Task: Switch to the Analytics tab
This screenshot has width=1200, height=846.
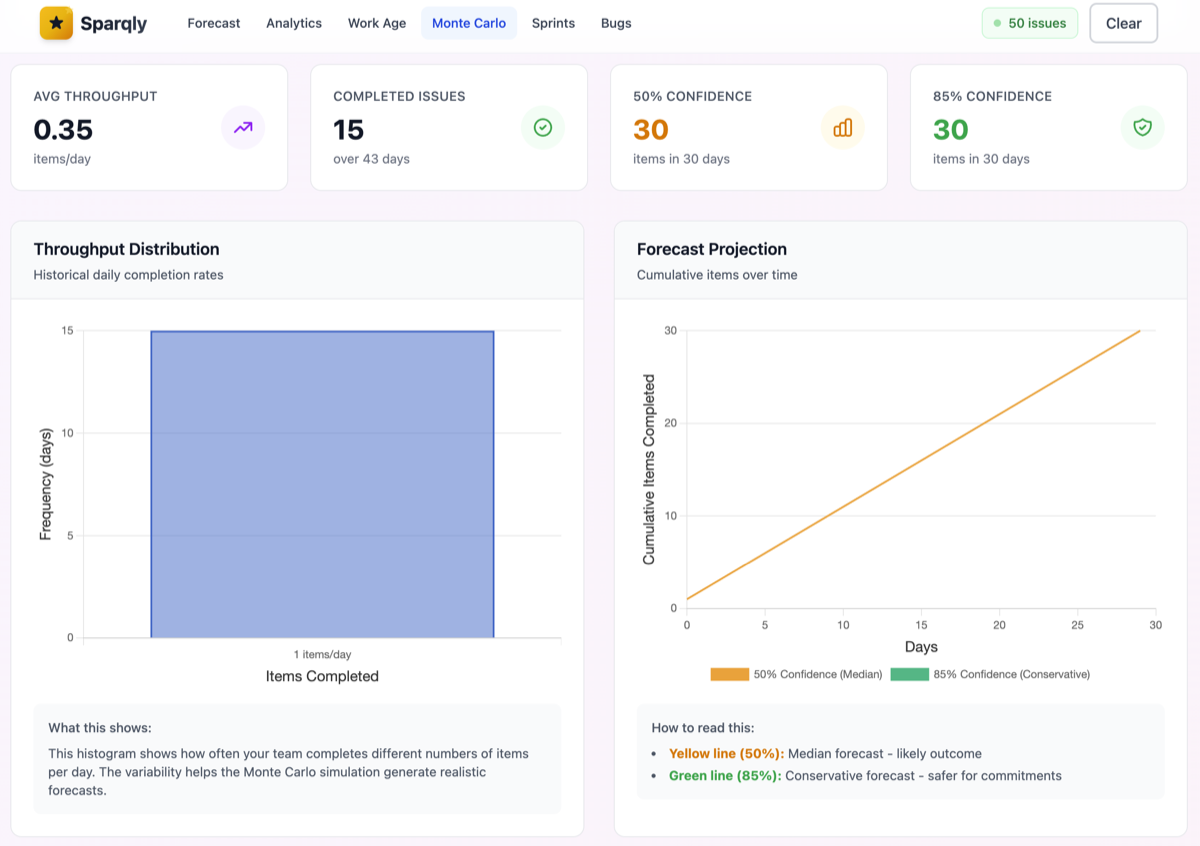Action: [294, 23]
